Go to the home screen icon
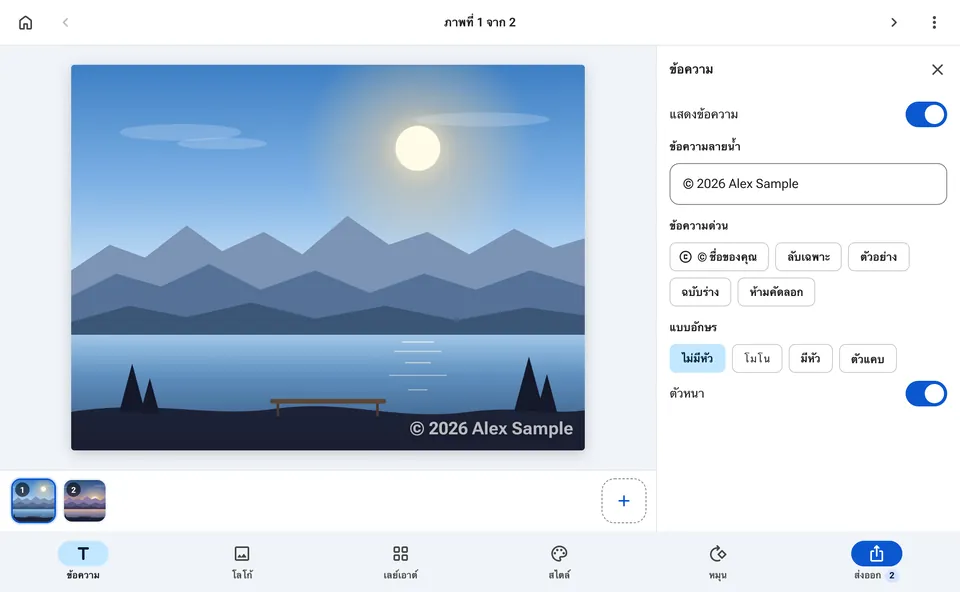Screen dimensions: 960x592 pyautogui.click(x=25, y=23)
